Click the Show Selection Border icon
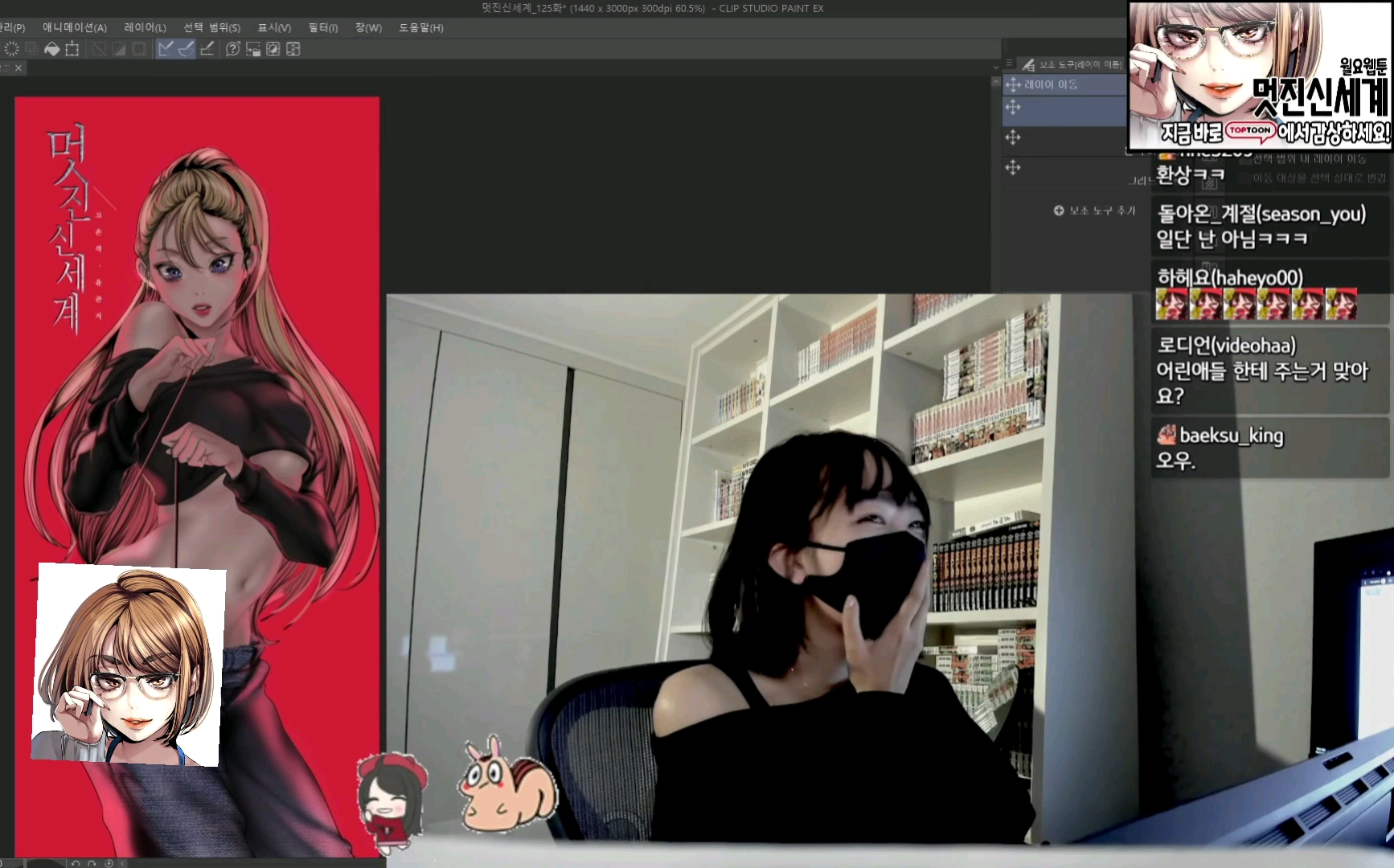Image resolution: width=1394 pixels, height=868 pixels. tap(138, 49)
